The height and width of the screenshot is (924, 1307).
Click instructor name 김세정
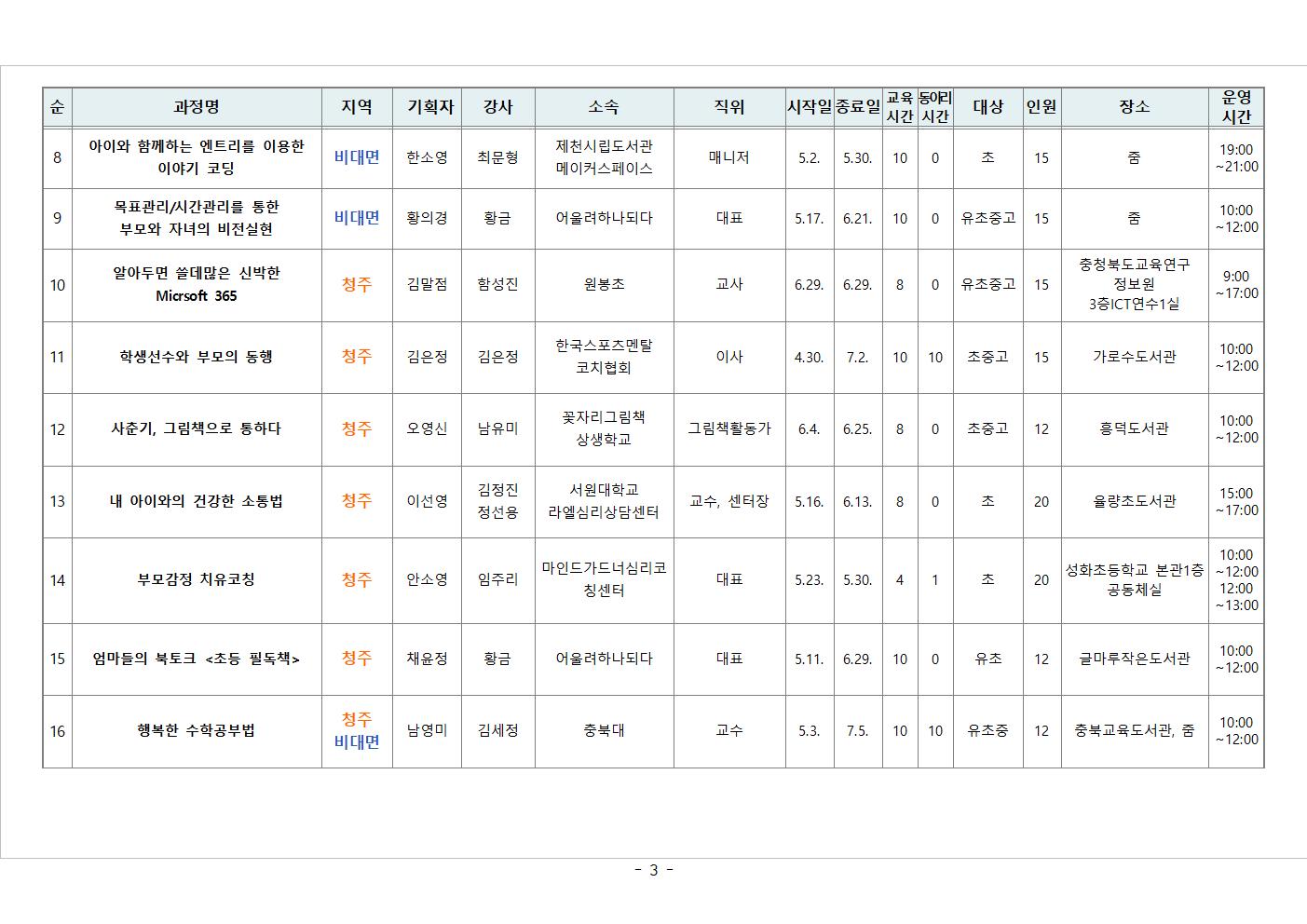(x=497, y=730)
